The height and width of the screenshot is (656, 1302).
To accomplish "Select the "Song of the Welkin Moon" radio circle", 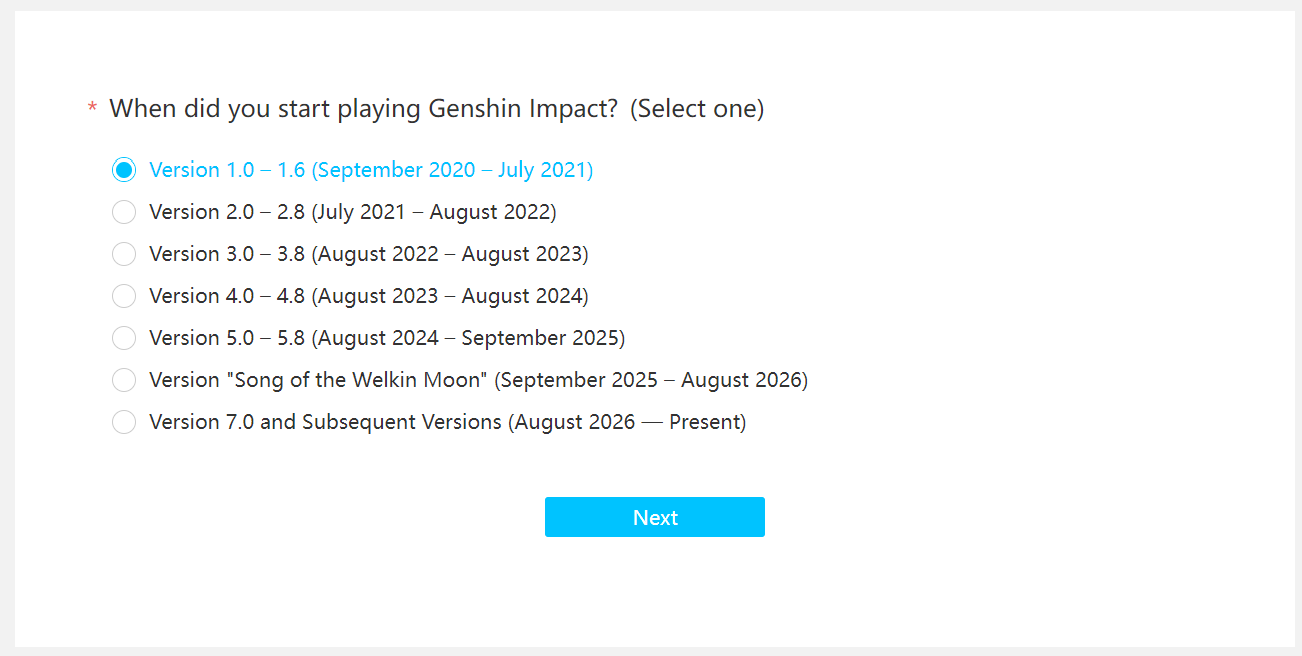I will click(124, 380).
